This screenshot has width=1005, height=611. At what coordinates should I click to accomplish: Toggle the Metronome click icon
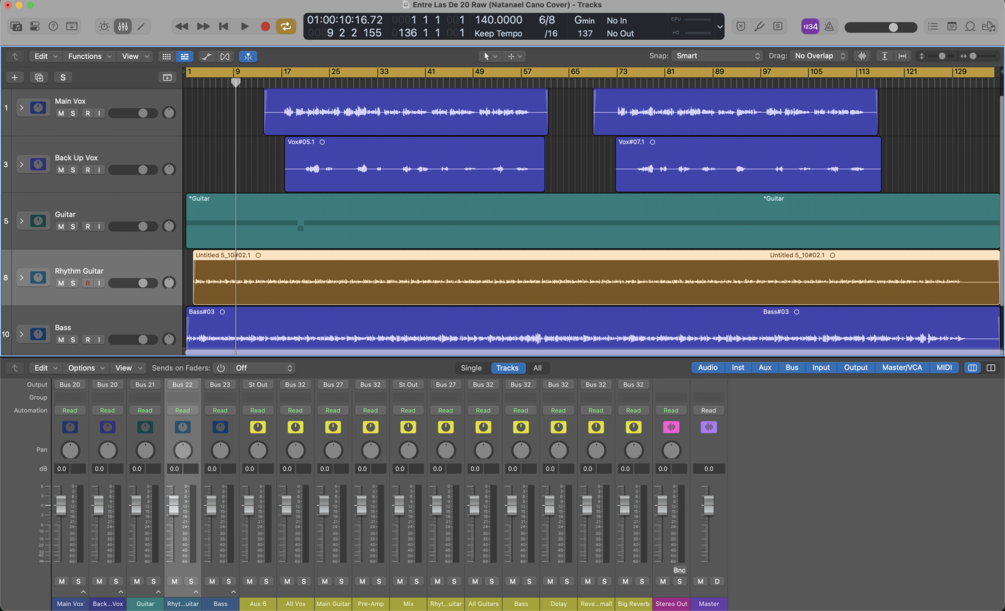pos(829,26)
